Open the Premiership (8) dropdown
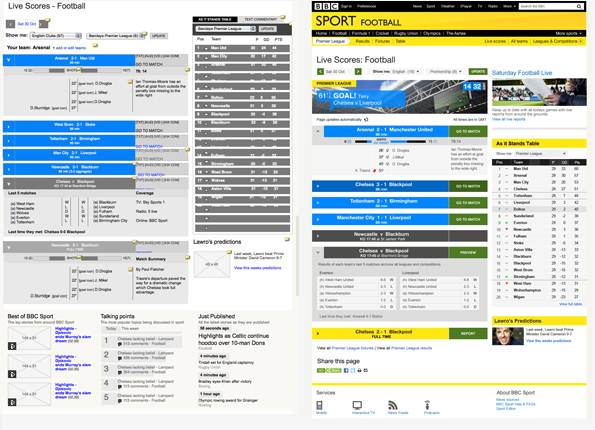This screenshot has height=430, width=595. pyautogui.click(x=445, y=71)
